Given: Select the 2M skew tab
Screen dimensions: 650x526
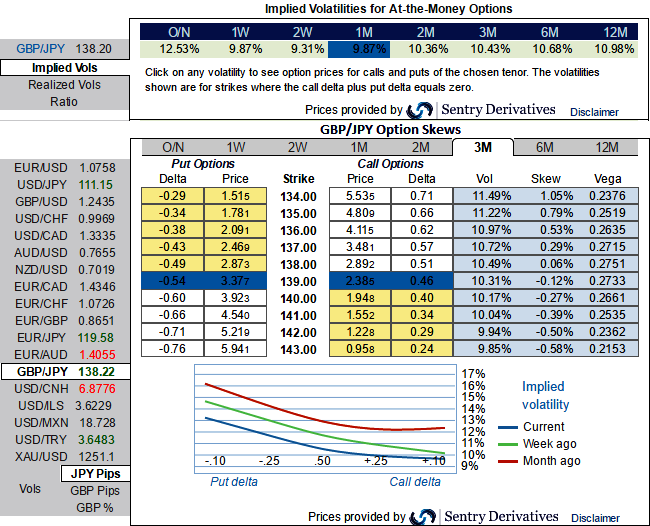Looking at the screenshot, I should pos(421,147).
